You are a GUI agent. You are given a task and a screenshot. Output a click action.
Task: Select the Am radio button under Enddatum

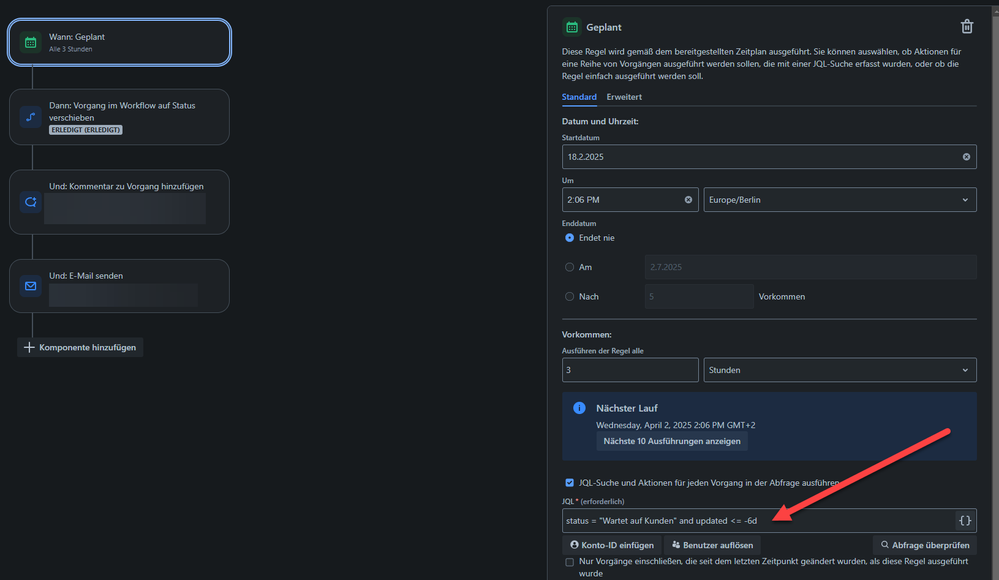(x=568, y=266)
